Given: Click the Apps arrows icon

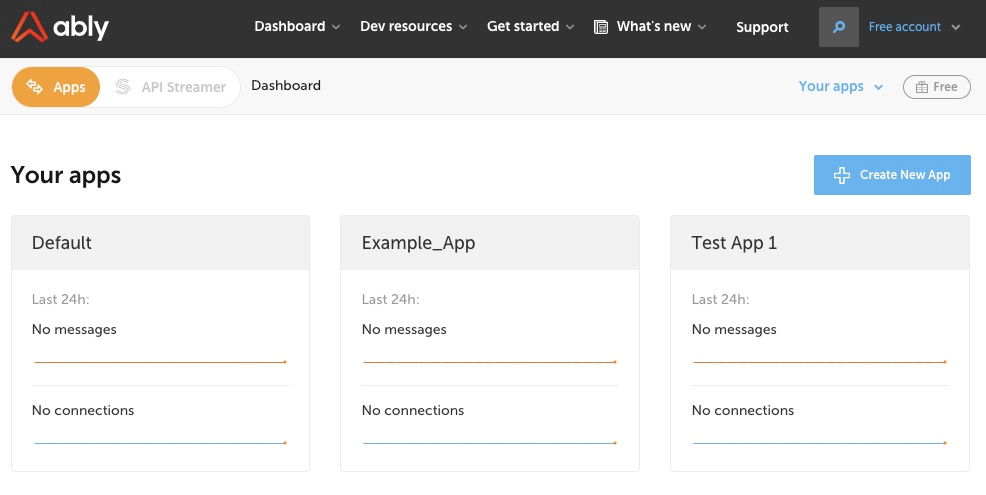Looking at the screenshot, I should tap(35, 87).
